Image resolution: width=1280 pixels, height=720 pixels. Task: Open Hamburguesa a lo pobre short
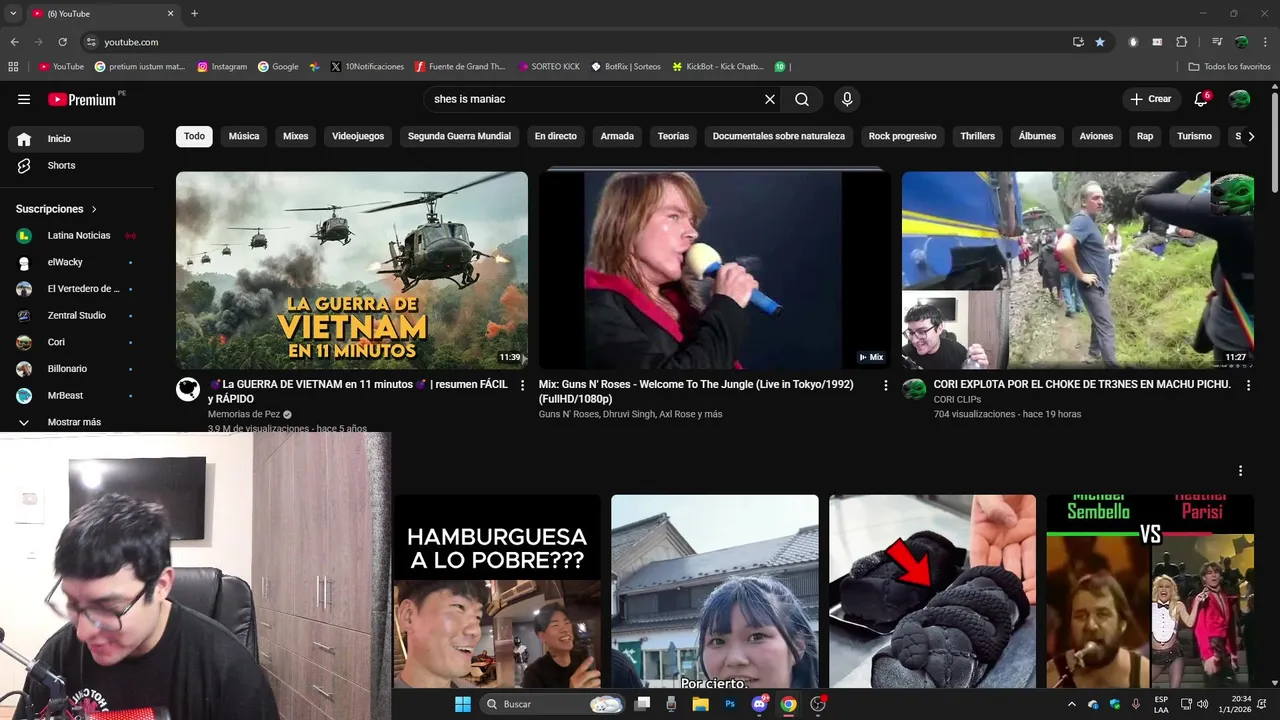coord(497,591)
